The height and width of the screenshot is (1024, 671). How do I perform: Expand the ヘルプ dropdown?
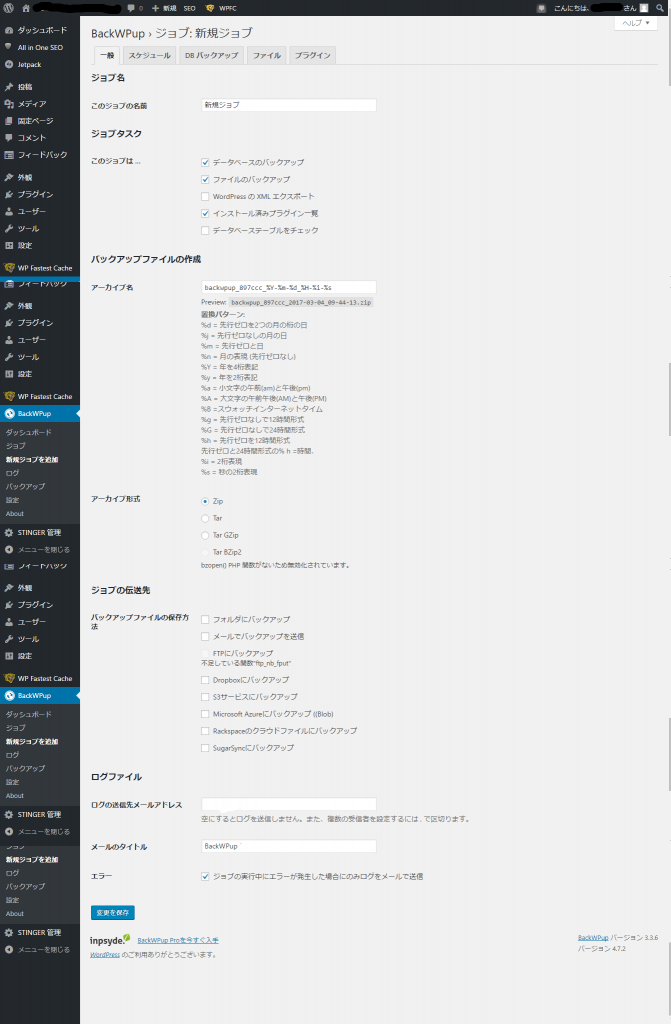(x=636, y=23)
